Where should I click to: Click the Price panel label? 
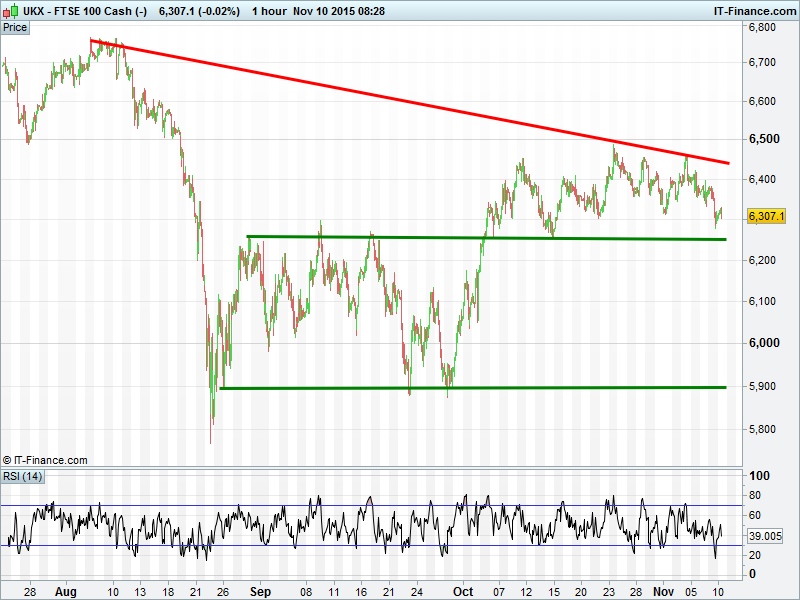15,27
